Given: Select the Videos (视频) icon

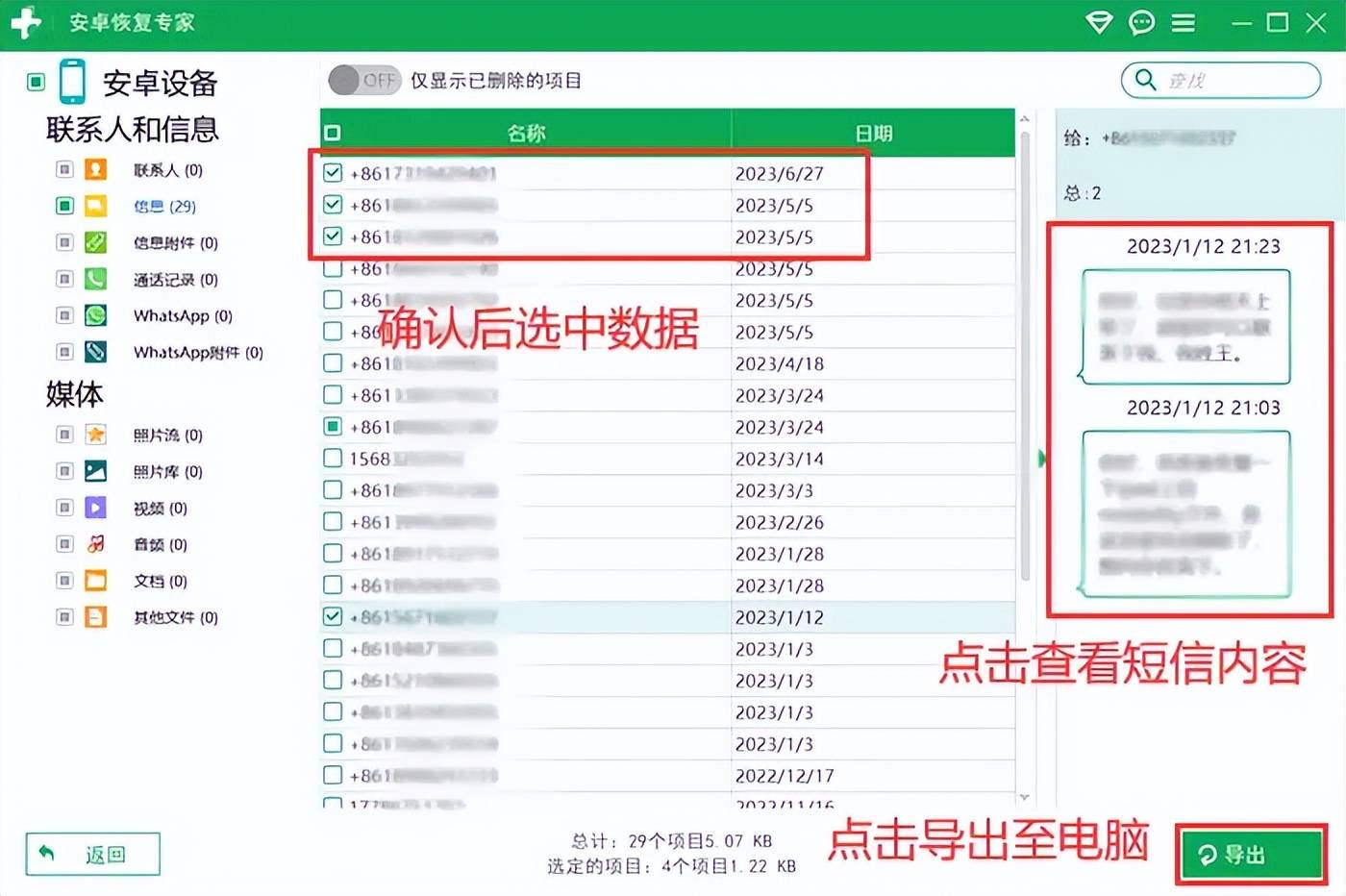Looking at the screenshot, I should coord(95,508).
